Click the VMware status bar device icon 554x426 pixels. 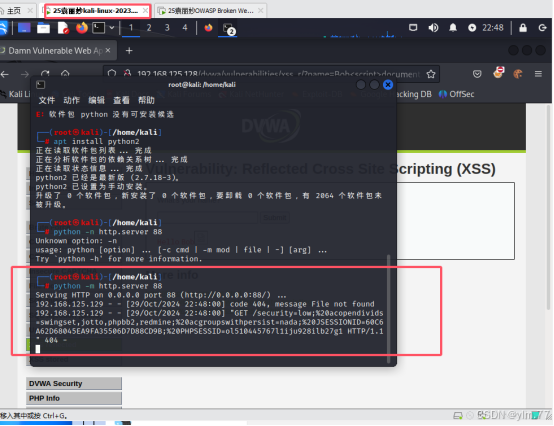tap(458, 416)
